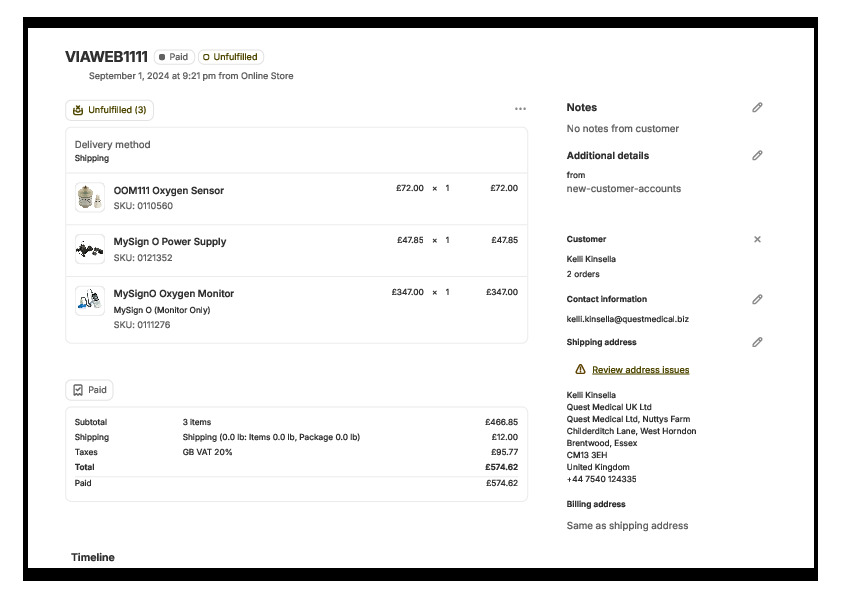
Task: Click the OOM111 Oxygen Sensor title
Action: [x=169, y=190]
